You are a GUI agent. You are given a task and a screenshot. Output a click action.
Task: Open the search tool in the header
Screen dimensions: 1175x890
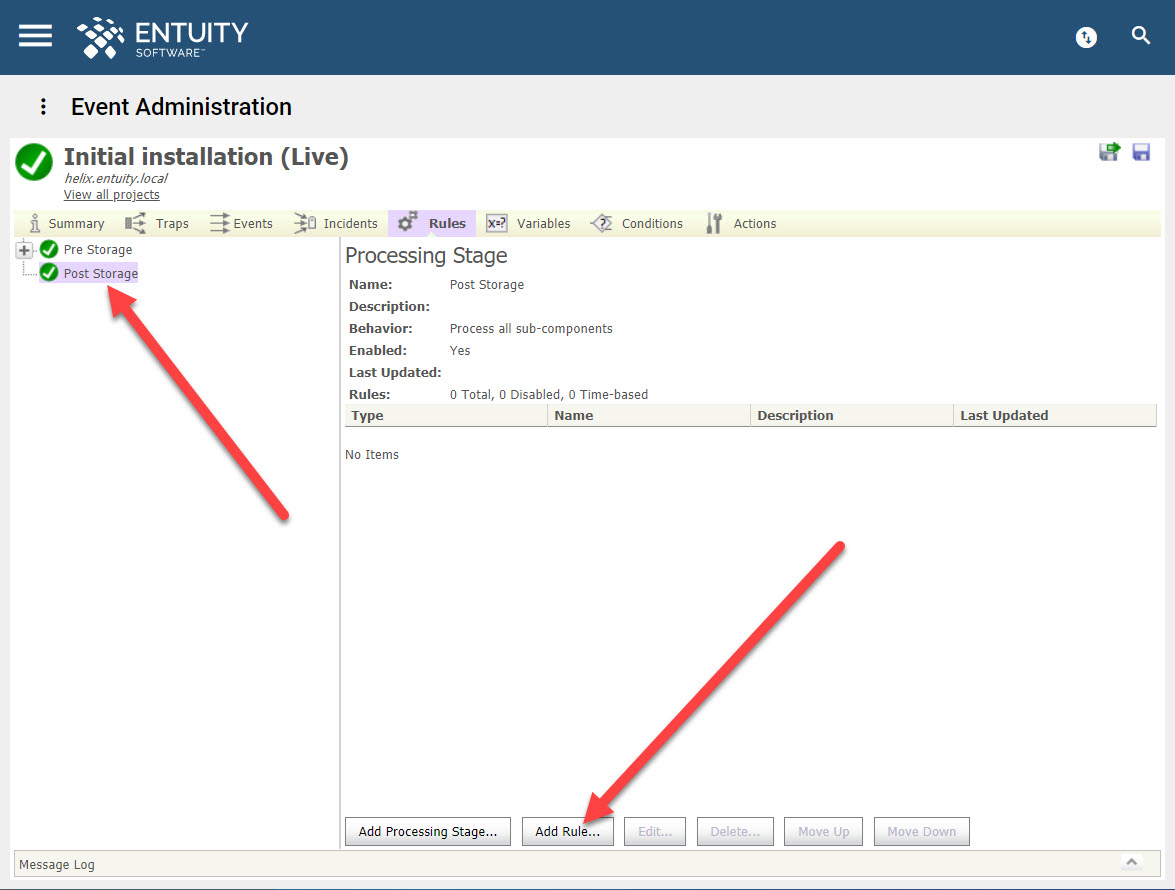click(1141, 36)
